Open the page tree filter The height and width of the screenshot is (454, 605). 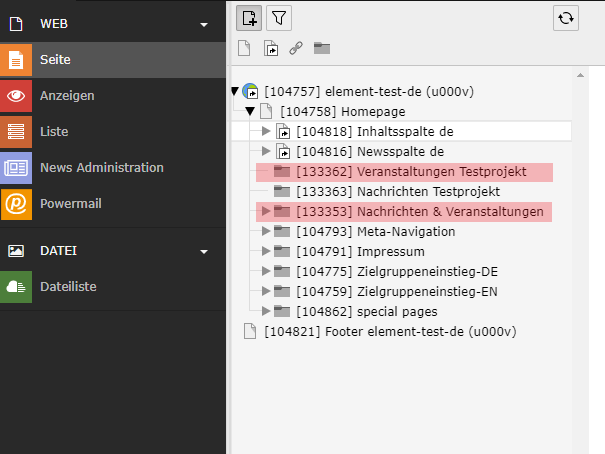point(280,17)
